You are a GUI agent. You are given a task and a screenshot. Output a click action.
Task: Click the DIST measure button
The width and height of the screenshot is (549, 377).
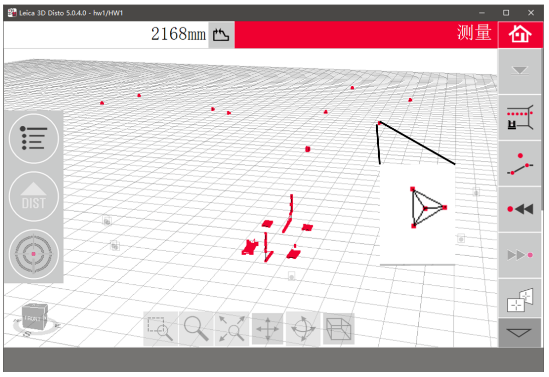(x=34, y=196)
